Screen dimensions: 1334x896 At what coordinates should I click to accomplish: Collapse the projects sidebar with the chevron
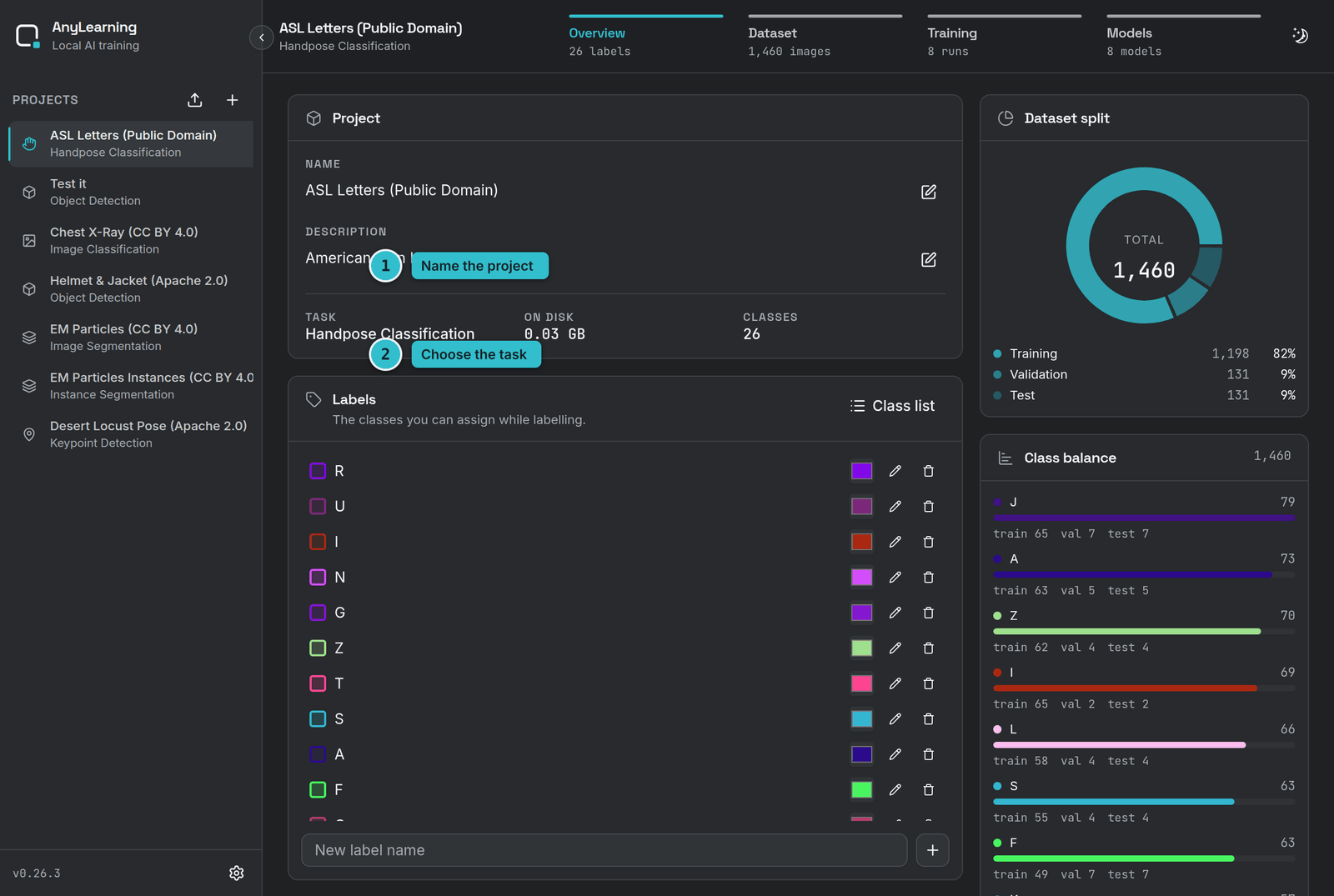coord(261,38)
